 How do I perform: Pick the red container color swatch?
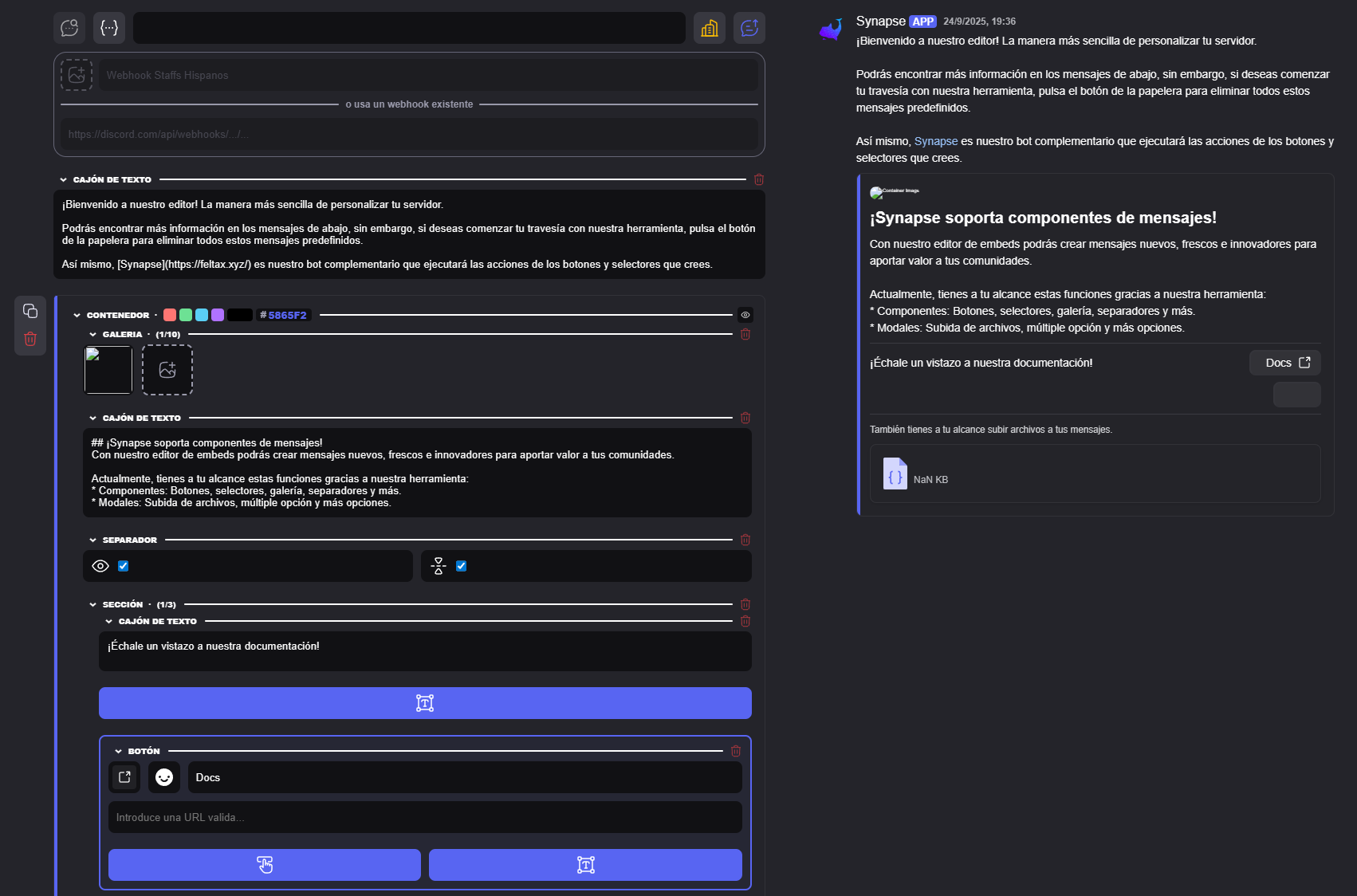click(170, 315)
